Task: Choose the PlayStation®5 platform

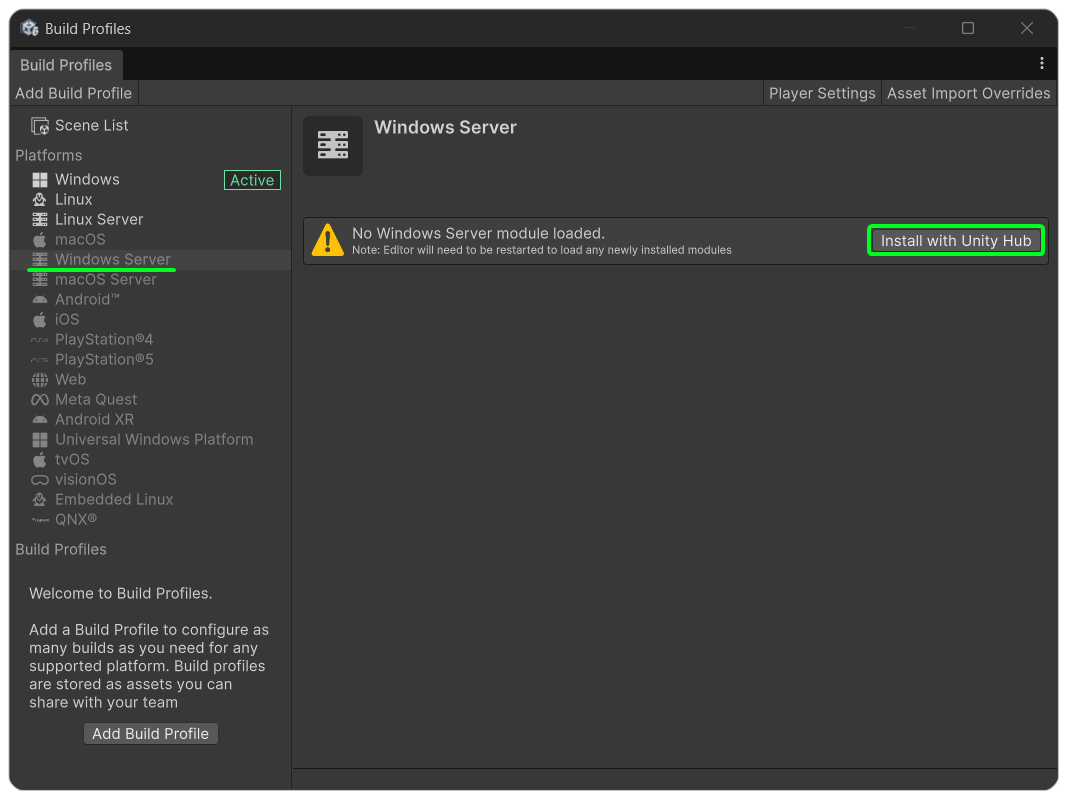Action: [x=104, y=360]
